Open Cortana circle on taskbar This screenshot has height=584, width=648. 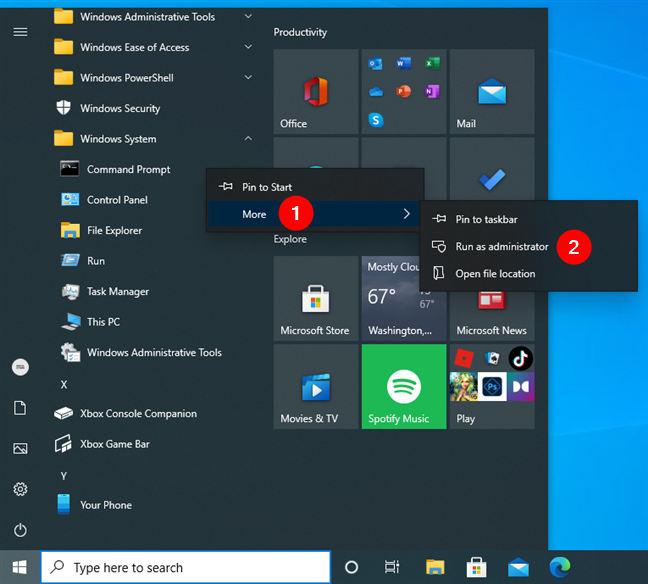(x=351, y=567)
